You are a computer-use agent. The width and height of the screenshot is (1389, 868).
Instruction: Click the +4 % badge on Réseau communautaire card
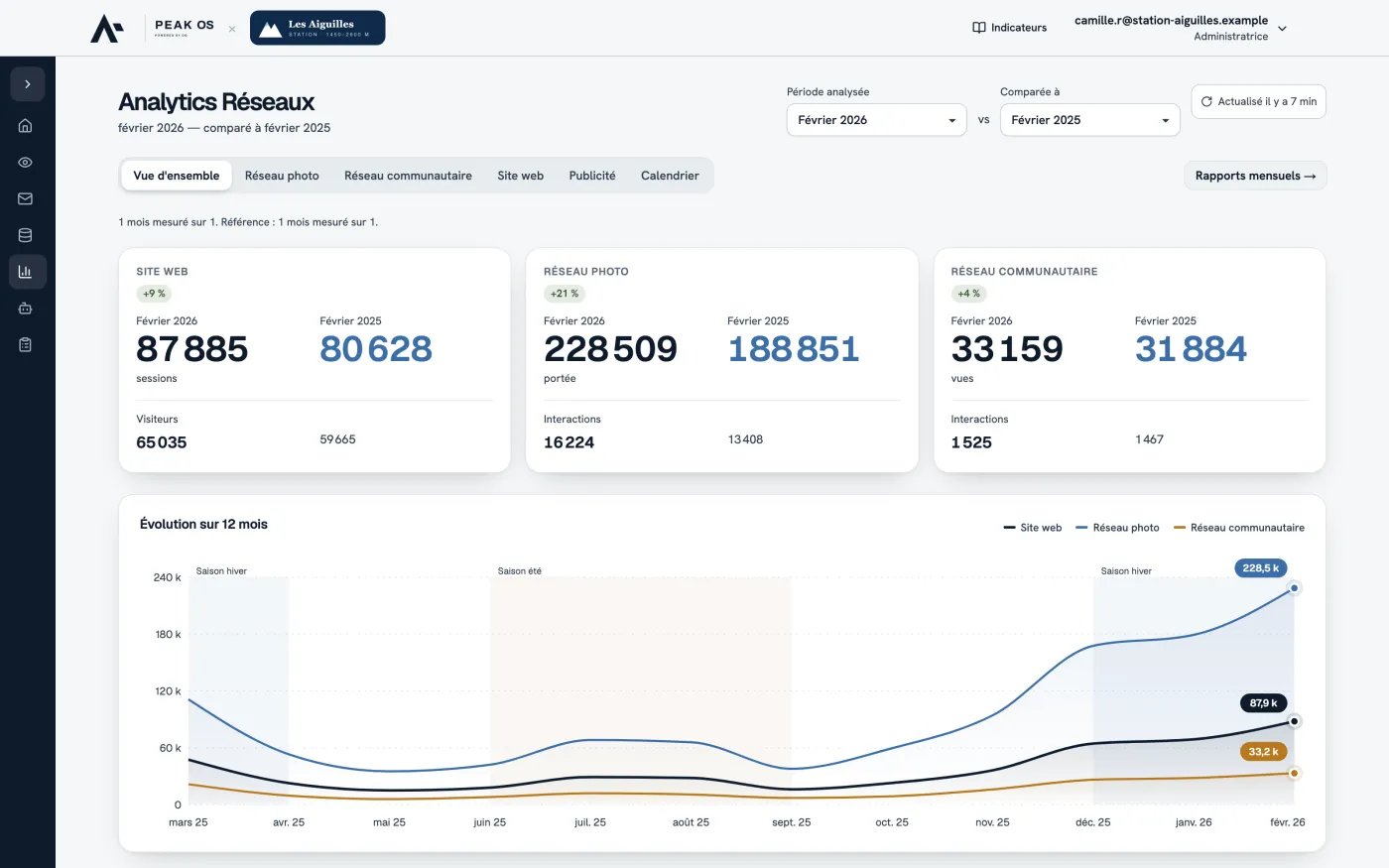(968, 294)
